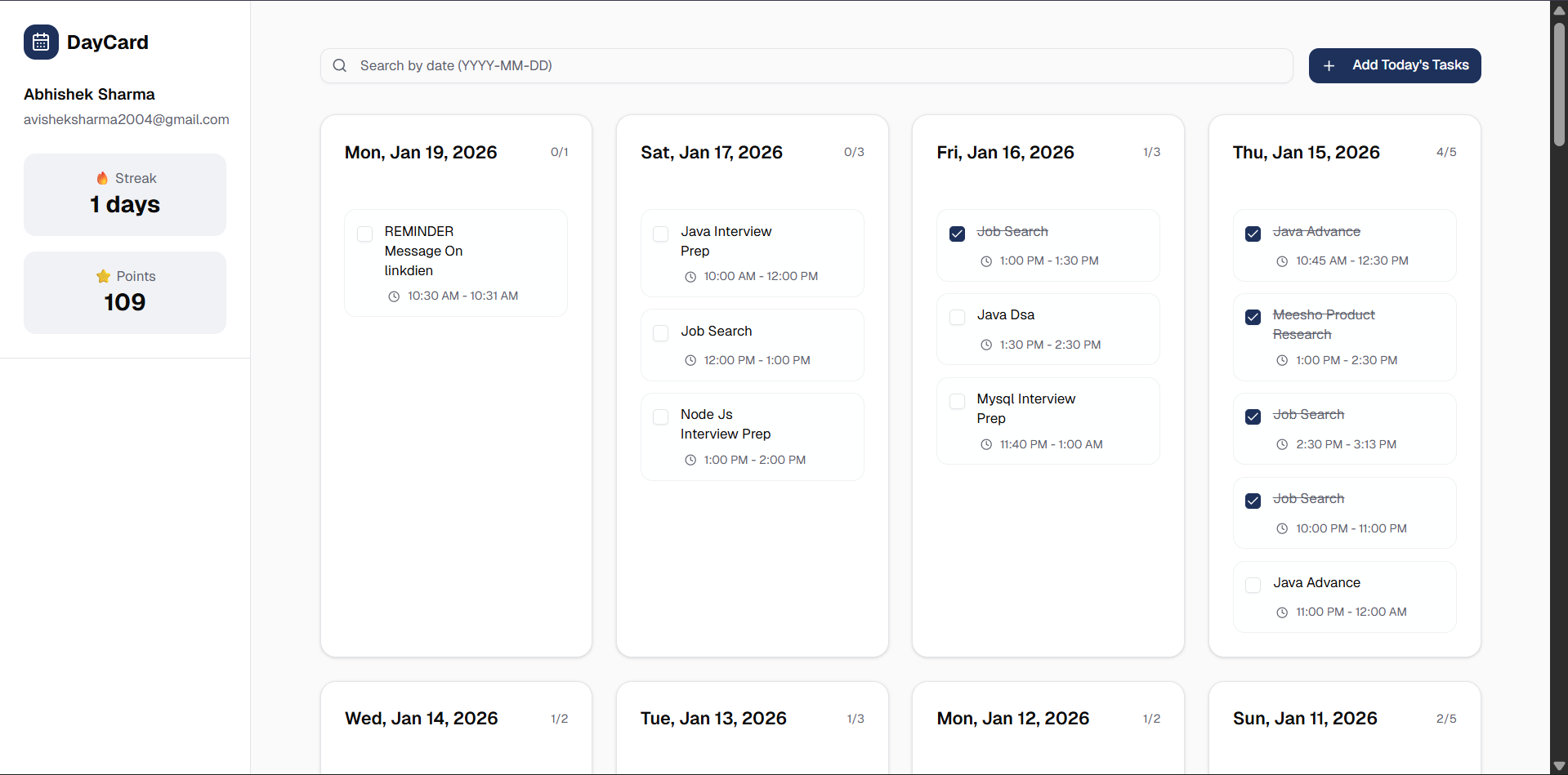
Task: Select the Sun, Jan 11, 2026 card header
Action: [1305, 719]
